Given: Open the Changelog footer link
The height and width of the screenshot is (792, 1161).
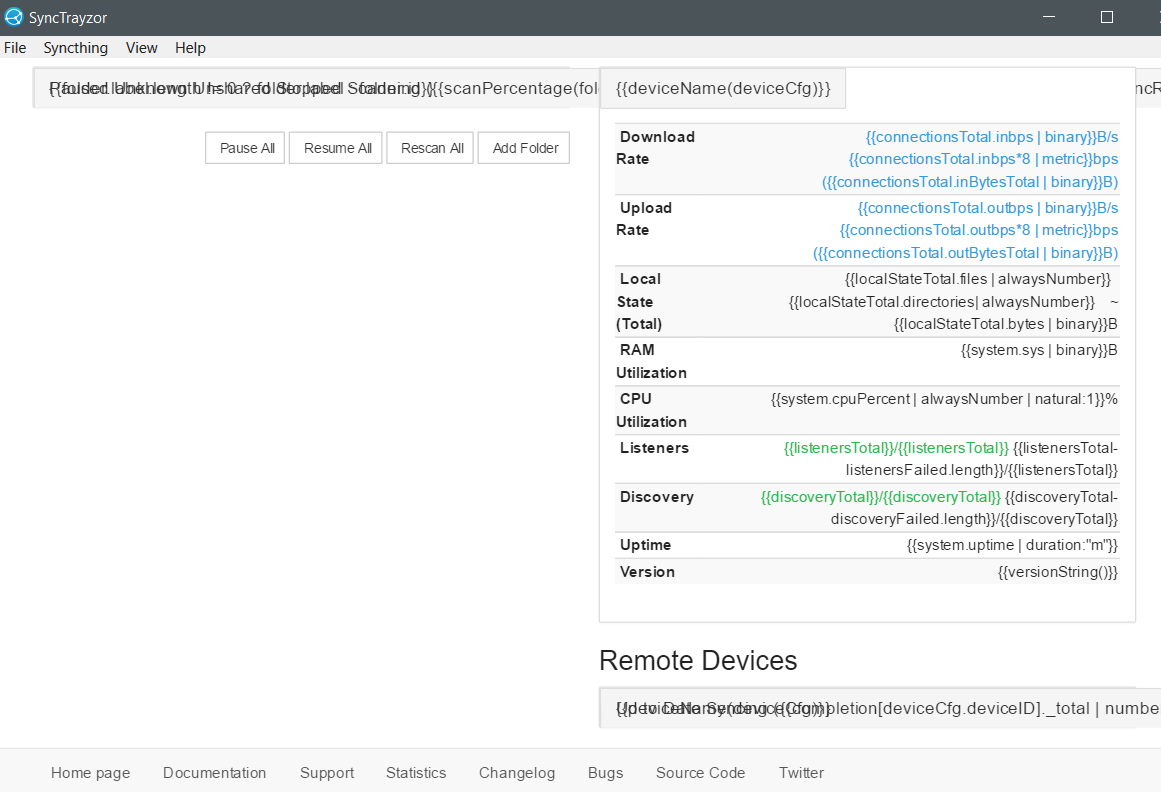Looking at the screenshot, I should tap(517, 773).
